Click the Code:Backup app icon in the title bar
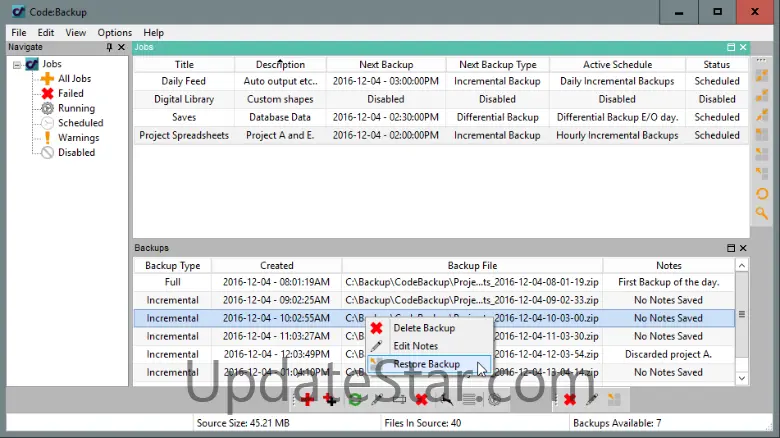The width and height of the screenshot is (780, 438). coord(18,11)
